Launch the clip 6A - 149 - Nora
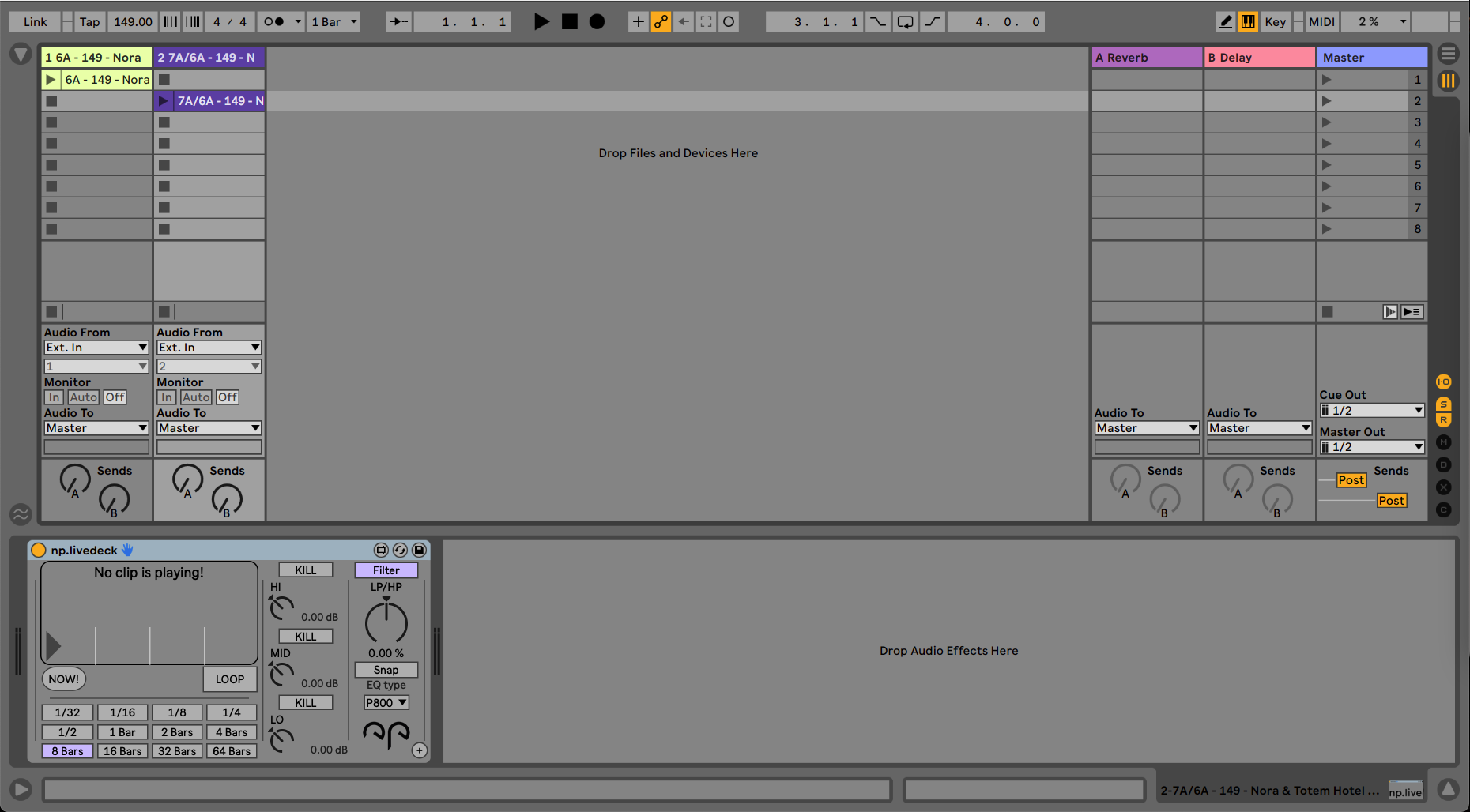1470x812 pixels. click(x=51, y=79)
